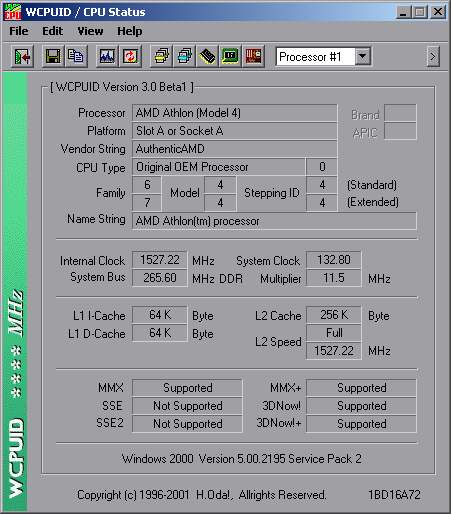Click the L2 Speed 1527.22 MHz value
This screenshot has height=514, width=451.
point(333,351)
